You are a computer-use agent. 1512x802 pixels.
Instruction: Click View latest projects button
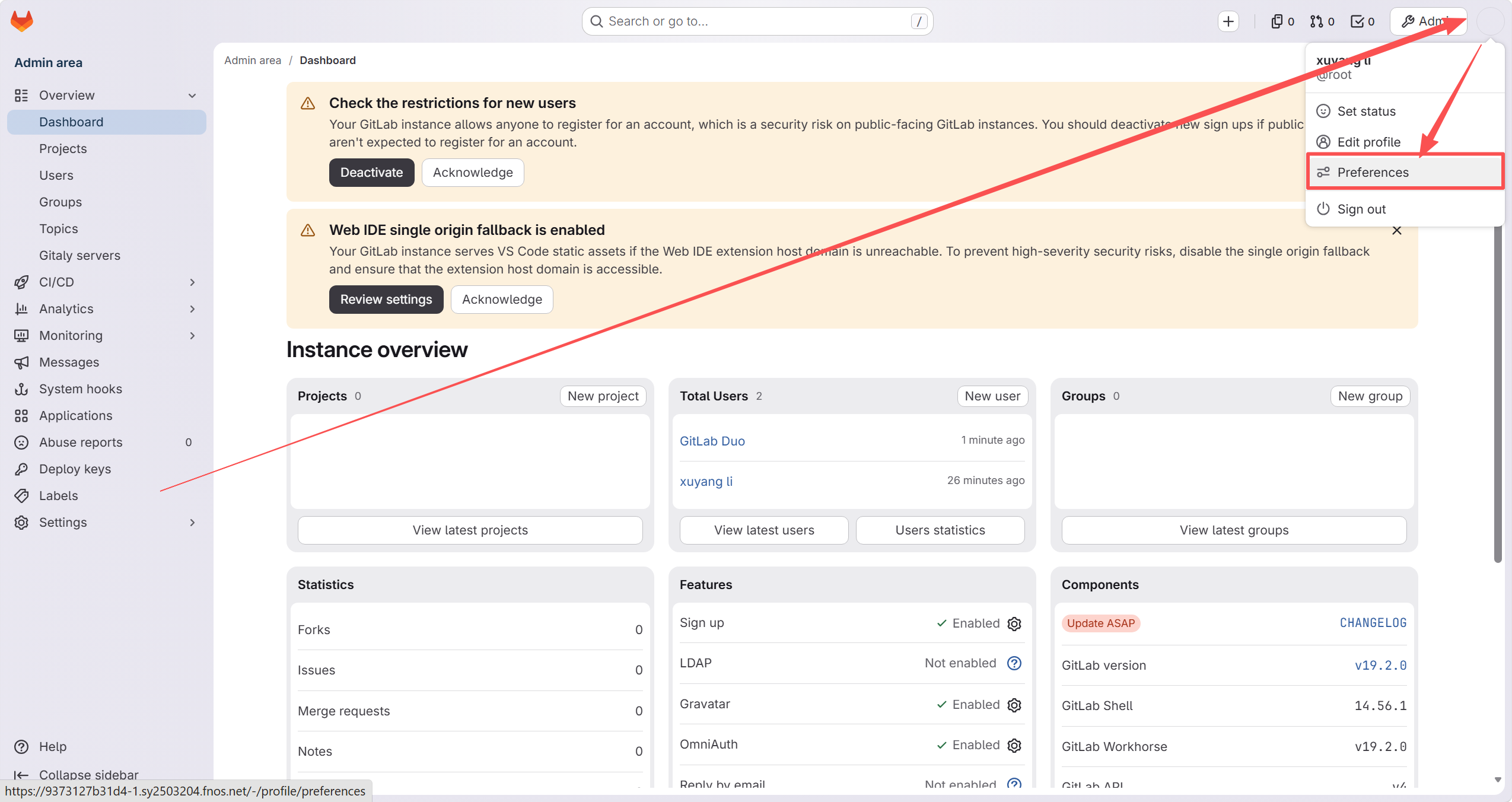click(470, 530)
